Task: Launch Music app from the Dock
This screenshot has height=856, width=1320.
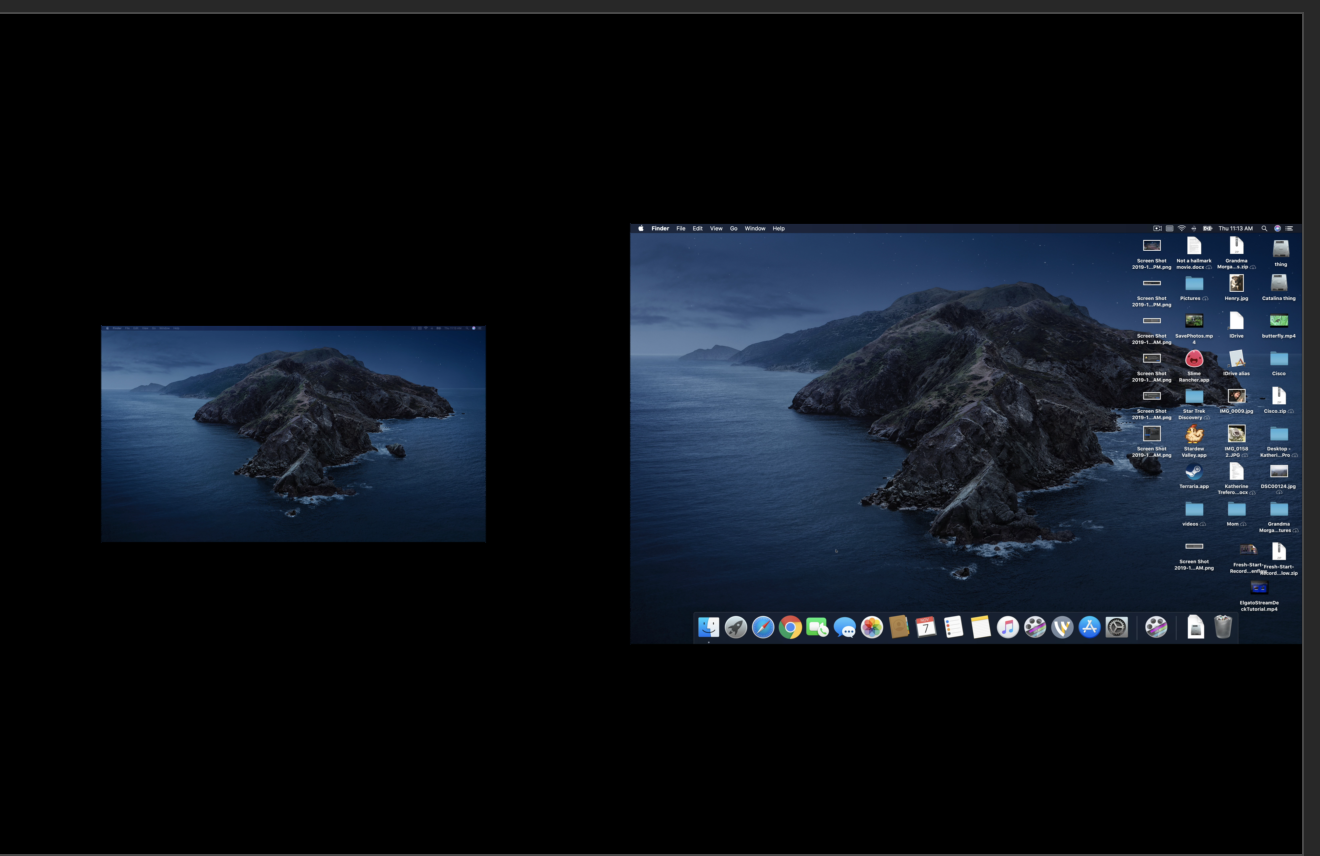Action: pos(1008,627)
